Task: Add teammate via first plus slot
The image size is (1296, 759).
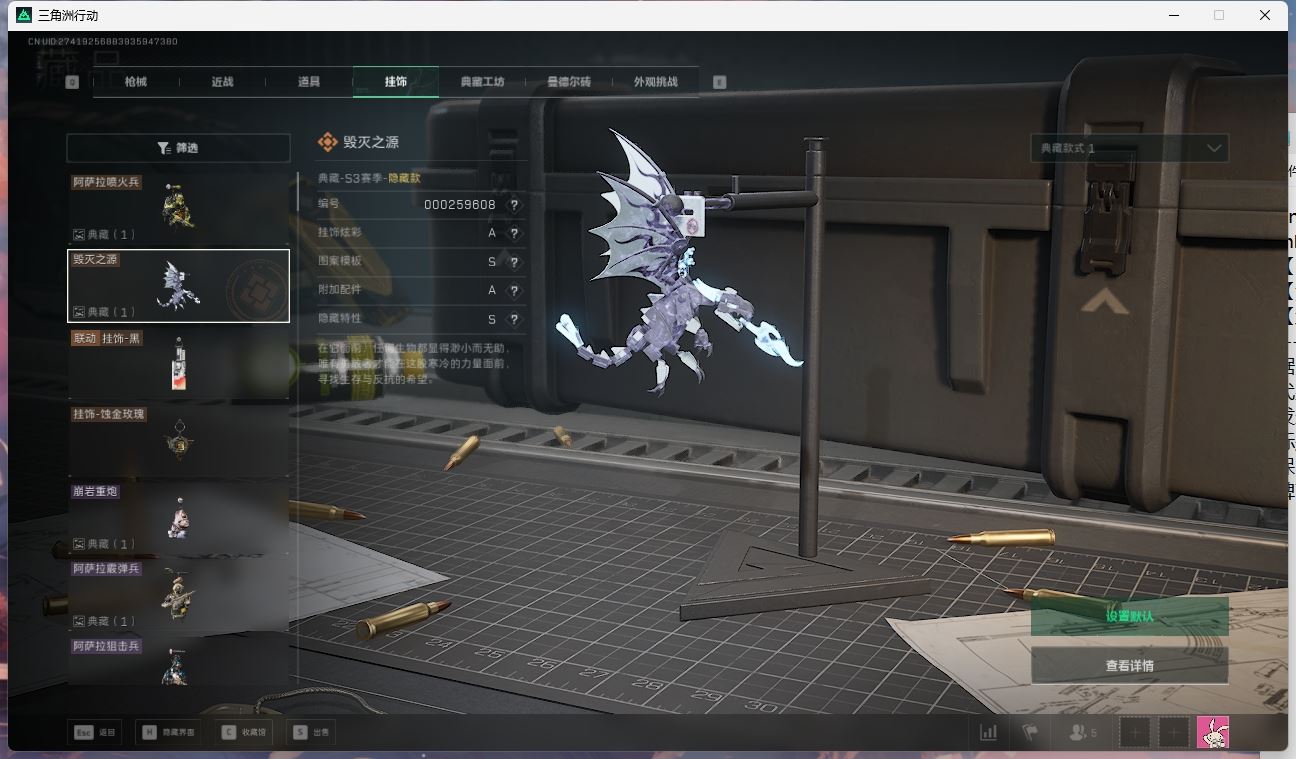Action: point(1134,732)
